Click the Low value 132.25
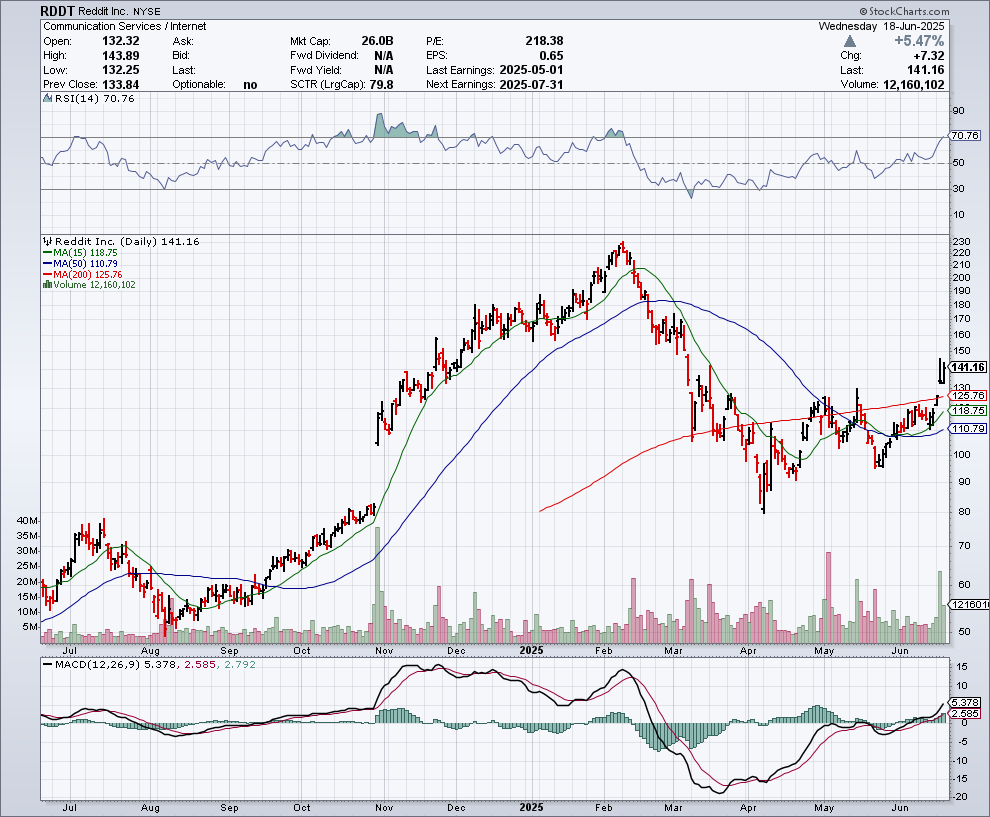990x817 pixels. 121,70
